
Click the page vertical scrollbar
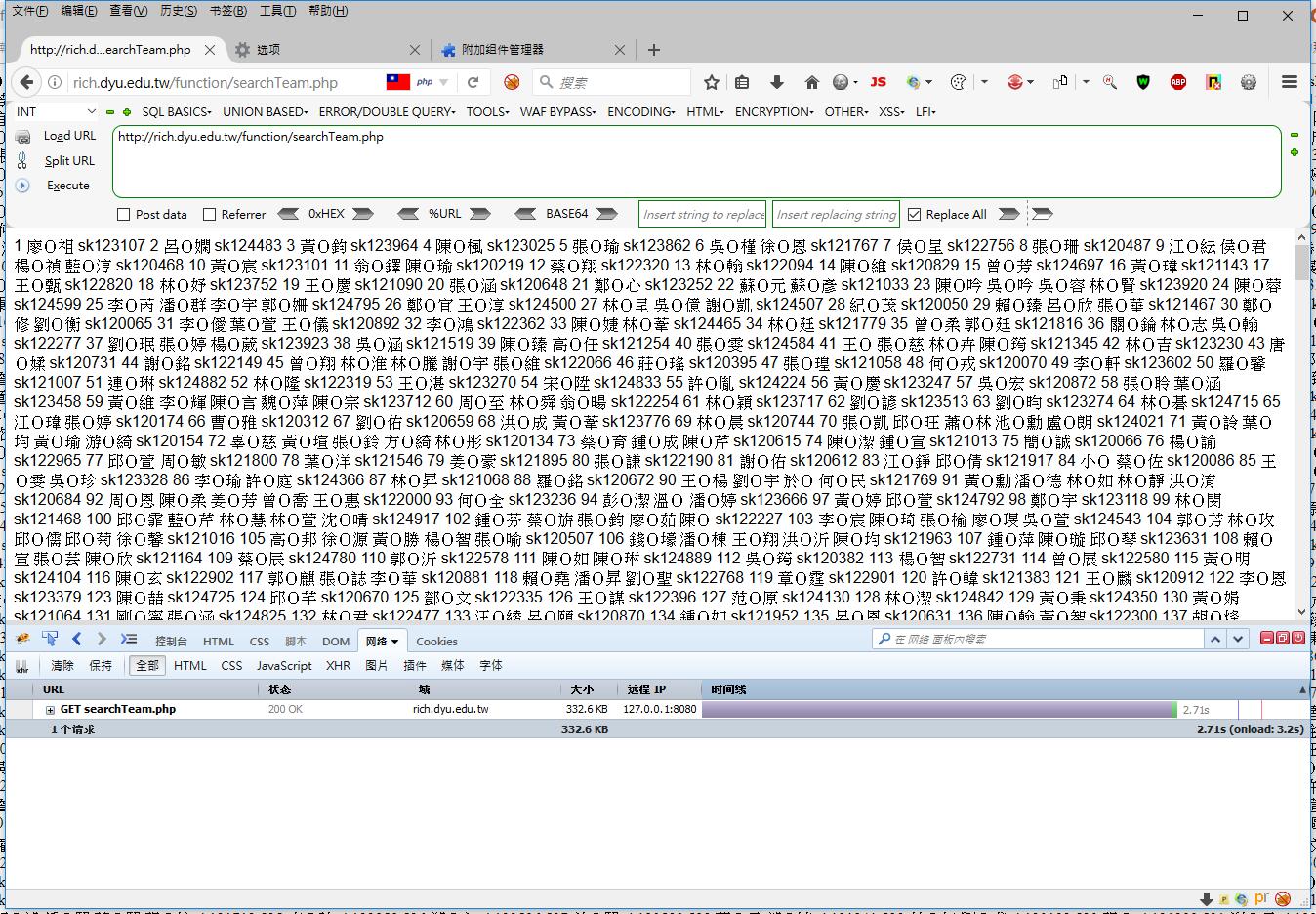coord(1301,426)
